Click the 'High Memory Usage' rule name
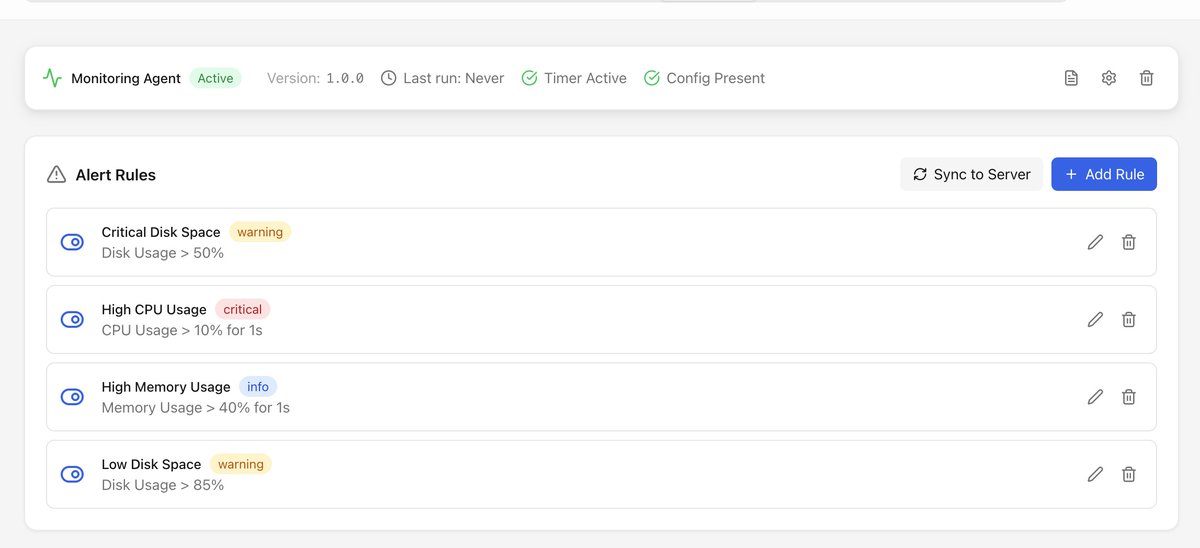The height and width of the screenshot is (548, 1200). pos(166,387)
